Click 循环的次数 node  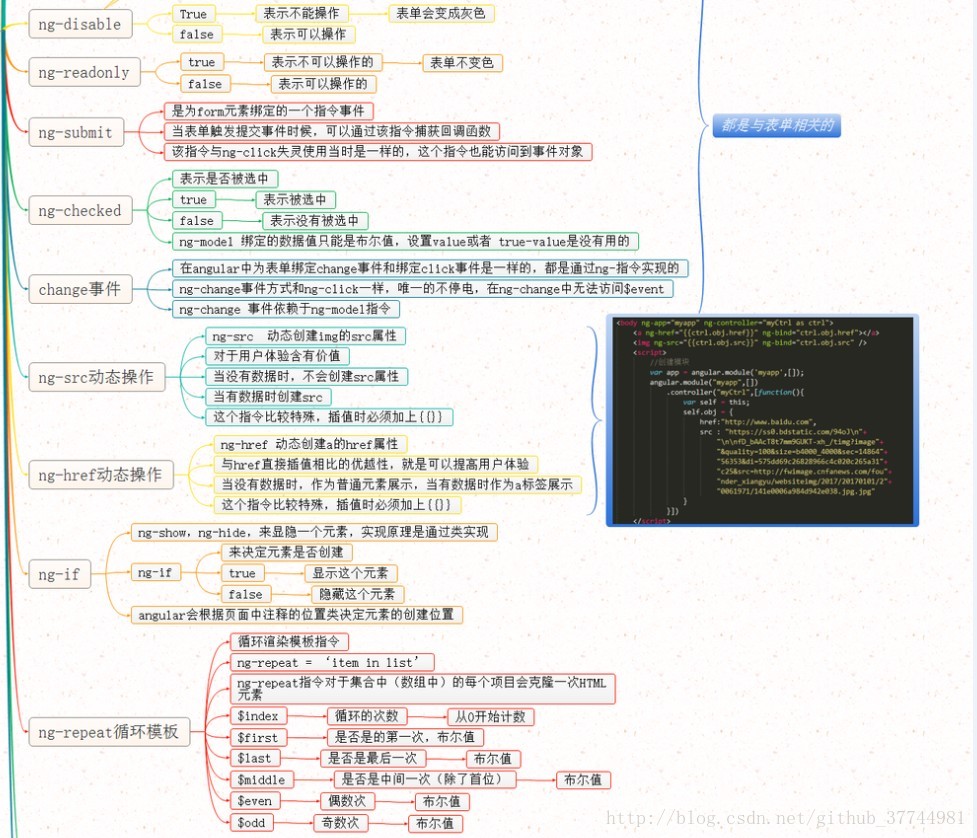click(x=366, y=716)
